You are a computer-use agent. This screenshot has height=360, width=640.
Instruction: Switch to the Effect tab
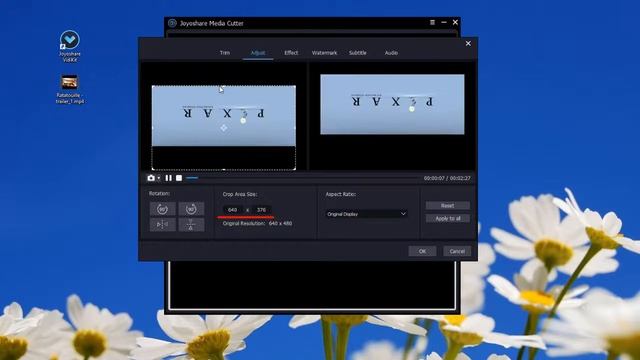coord(291,53)
